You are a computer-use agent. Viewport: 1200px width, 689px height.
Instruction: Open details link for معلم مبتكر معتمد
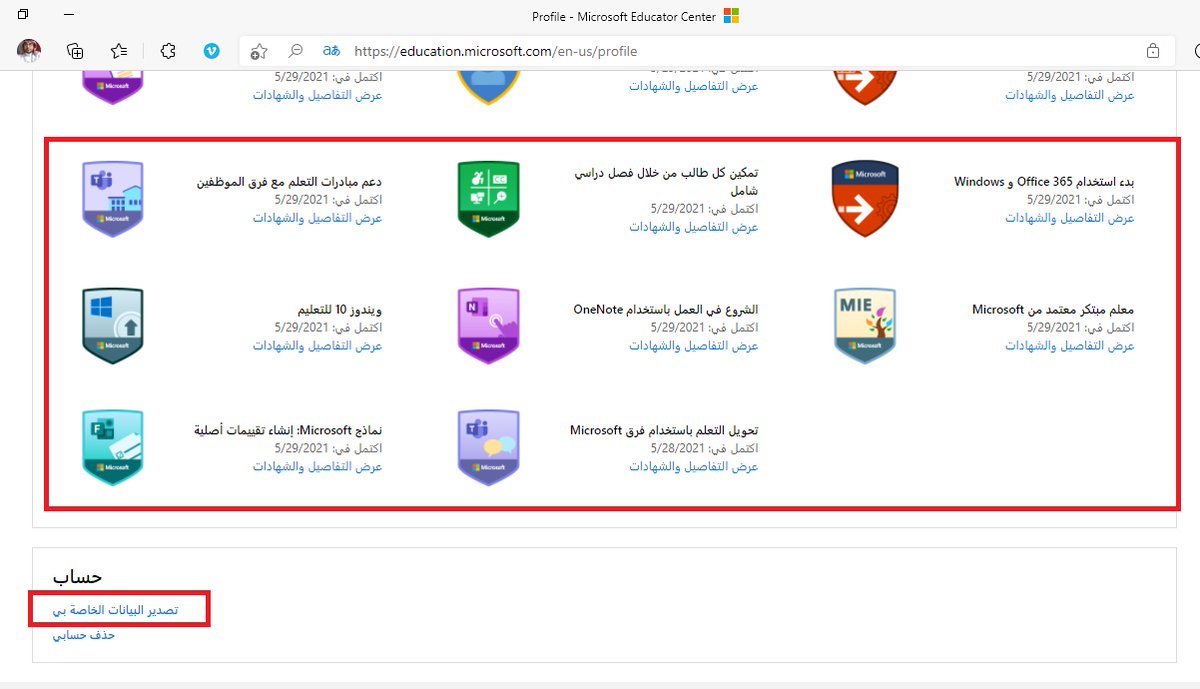click(x=1070, y=346)
